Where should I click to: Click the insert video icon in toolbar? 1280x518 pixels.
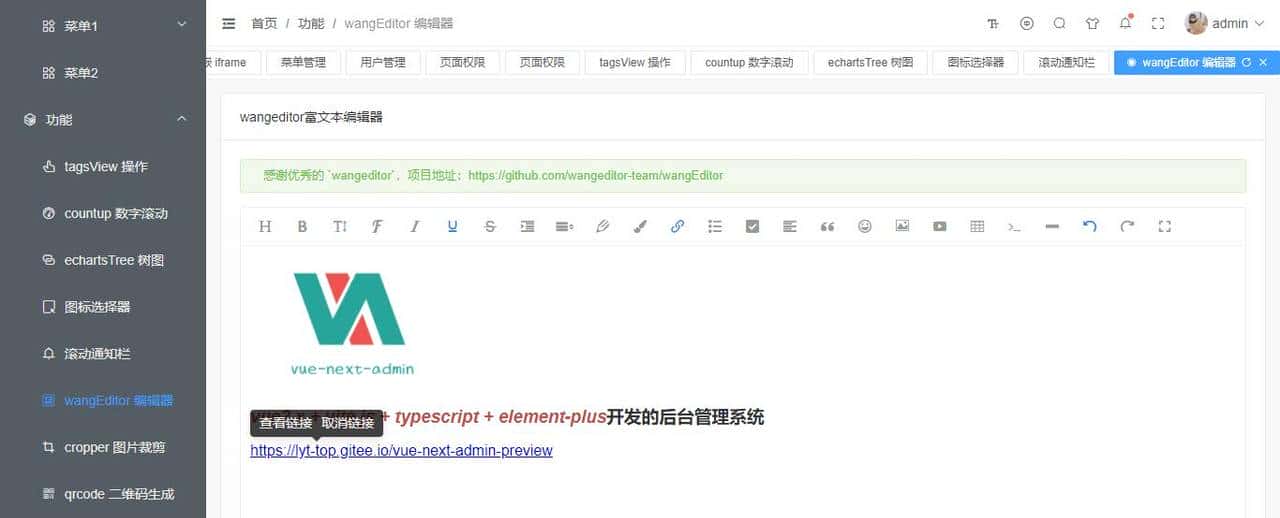[940, 227]
